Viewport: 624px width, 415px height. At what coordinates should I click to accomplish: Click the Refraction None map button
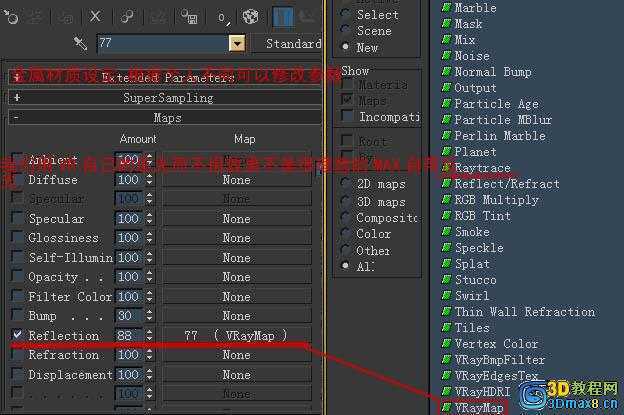coord(237,355)
